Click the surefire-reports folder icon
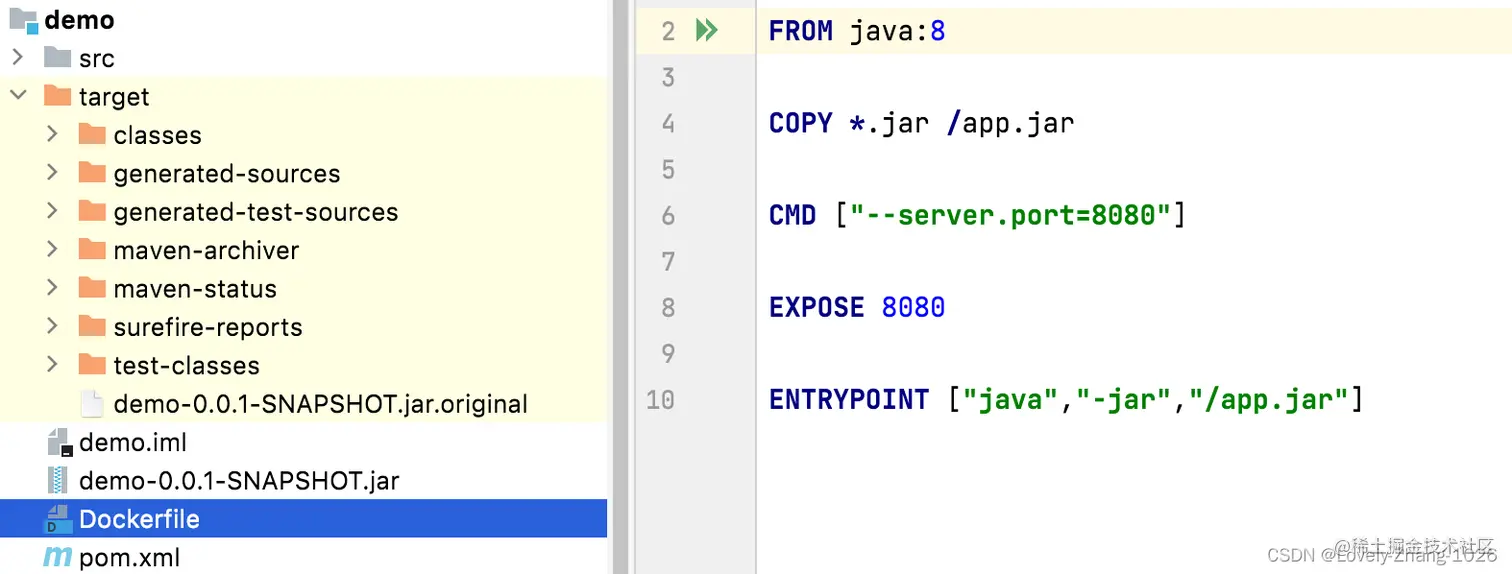This screenshot has width=1512, height=574. (92, 326)
